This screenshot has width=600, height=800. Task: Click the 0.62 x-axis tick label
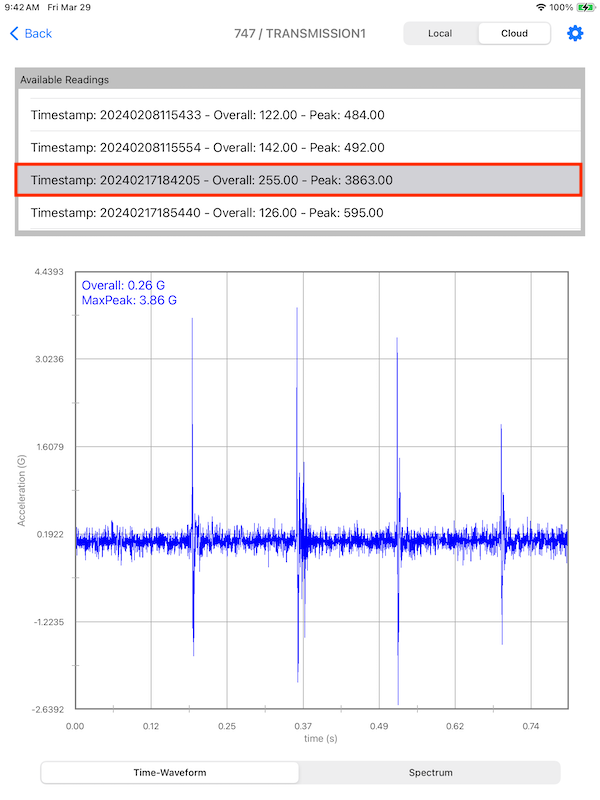click(x=455, y=726)
